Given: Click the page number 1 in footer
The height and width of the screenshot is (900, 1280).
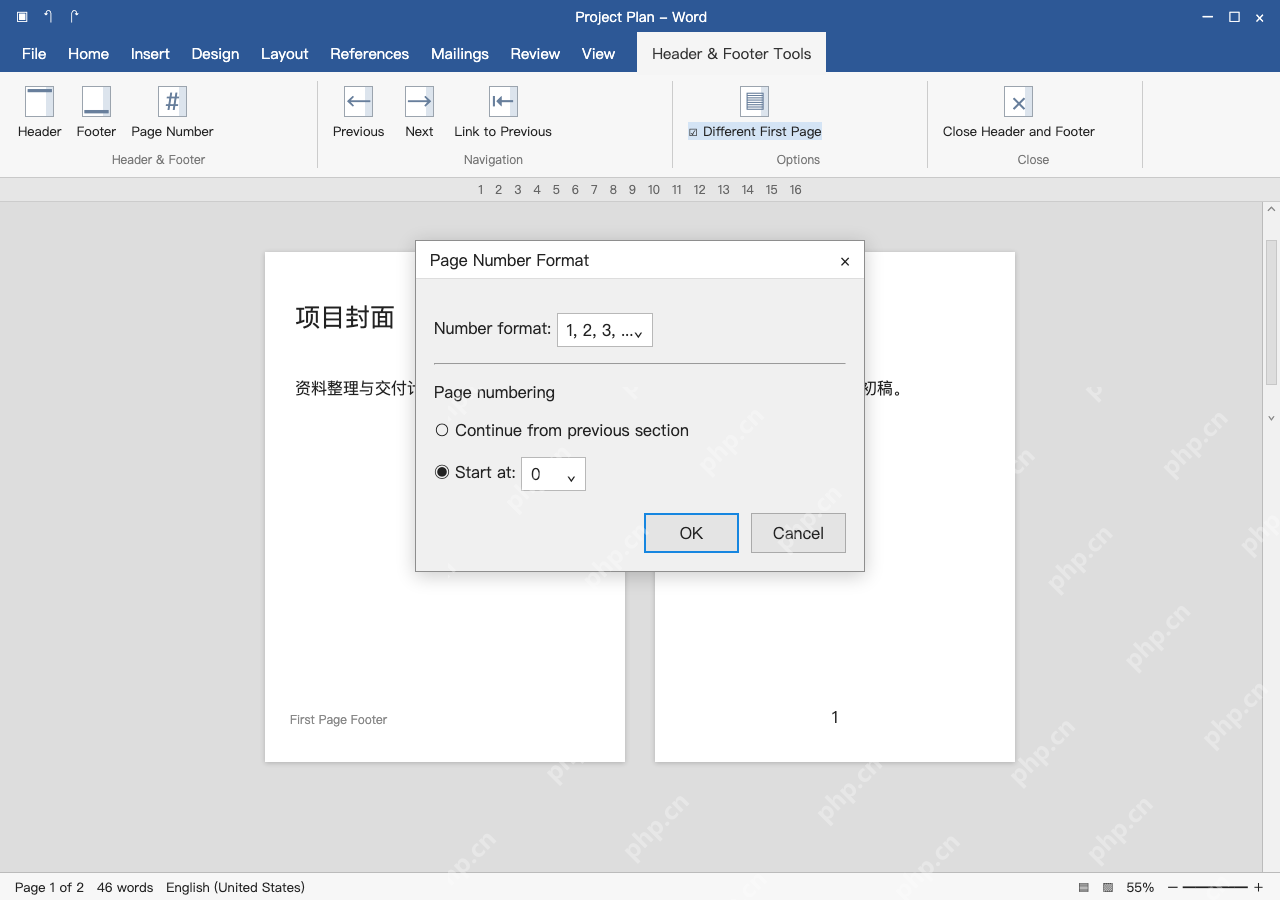Looking at the screenshot, I should [835, 717].
